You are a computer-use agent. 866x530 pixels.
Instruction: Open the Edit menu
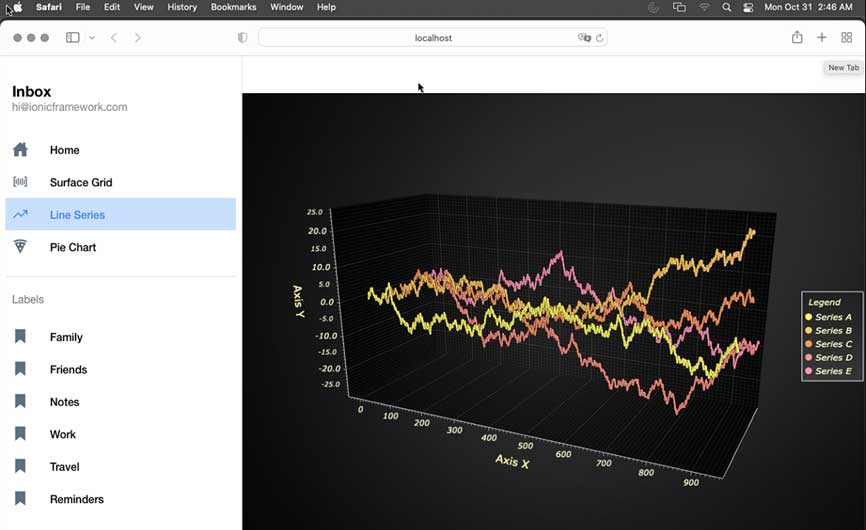tap(112, 7)
